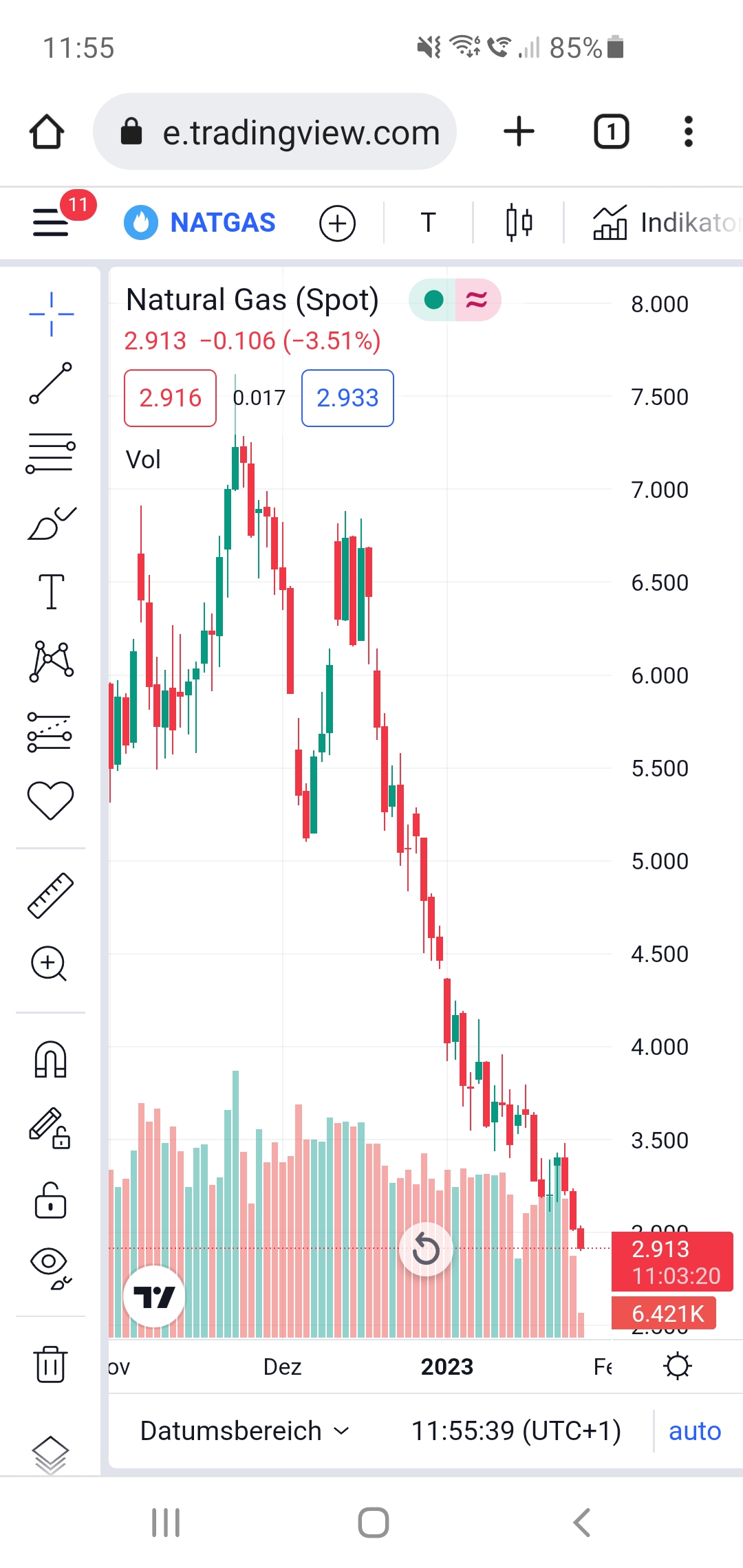Click the 2.933 buy price button
Screen dimensions: 743x1568
347,398
